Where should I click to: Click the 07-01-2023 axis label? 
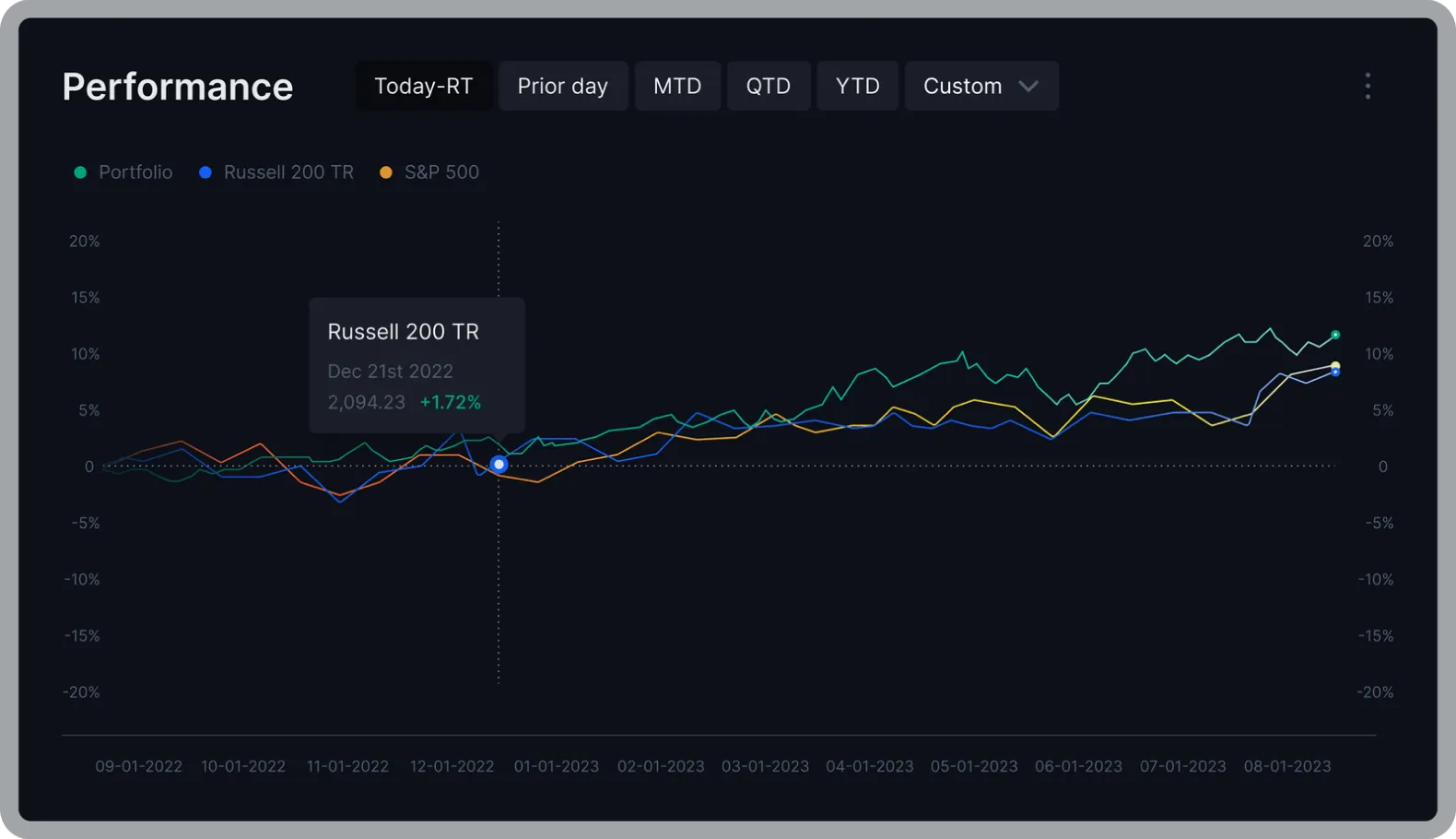click(1183, 766)
